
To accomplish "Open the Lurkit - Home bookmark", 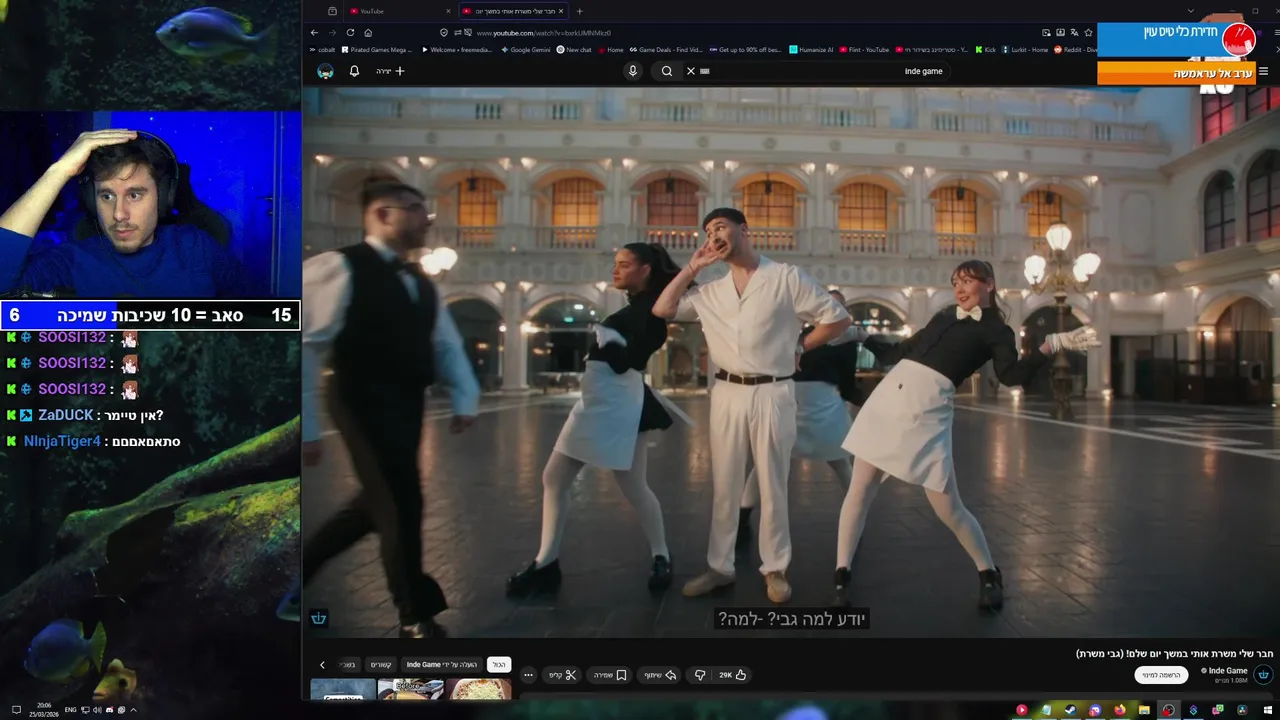I will pos(1026,49).
